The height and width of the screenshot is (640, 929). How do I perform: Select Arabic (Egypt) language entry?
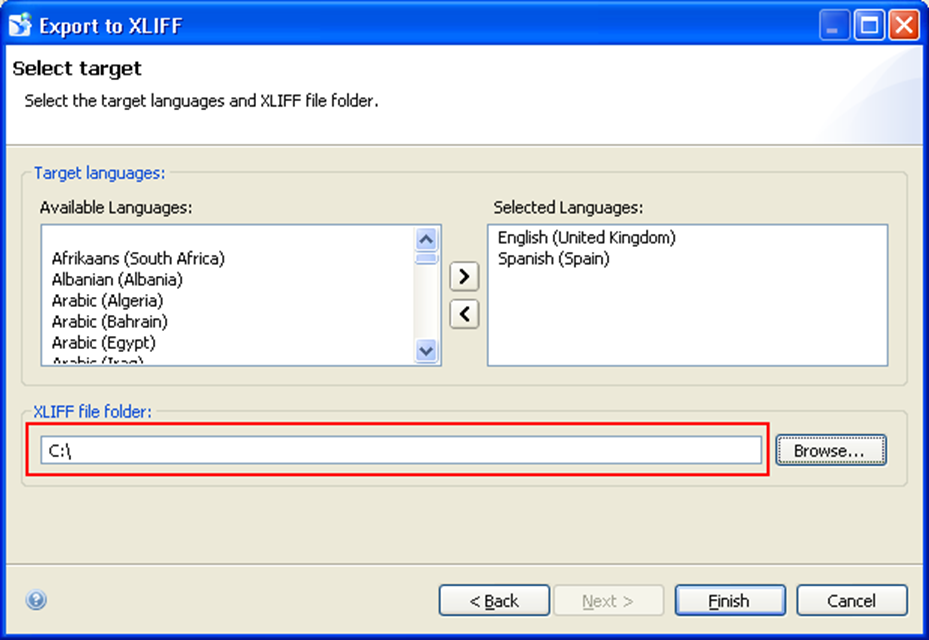[x=103, y=342]
